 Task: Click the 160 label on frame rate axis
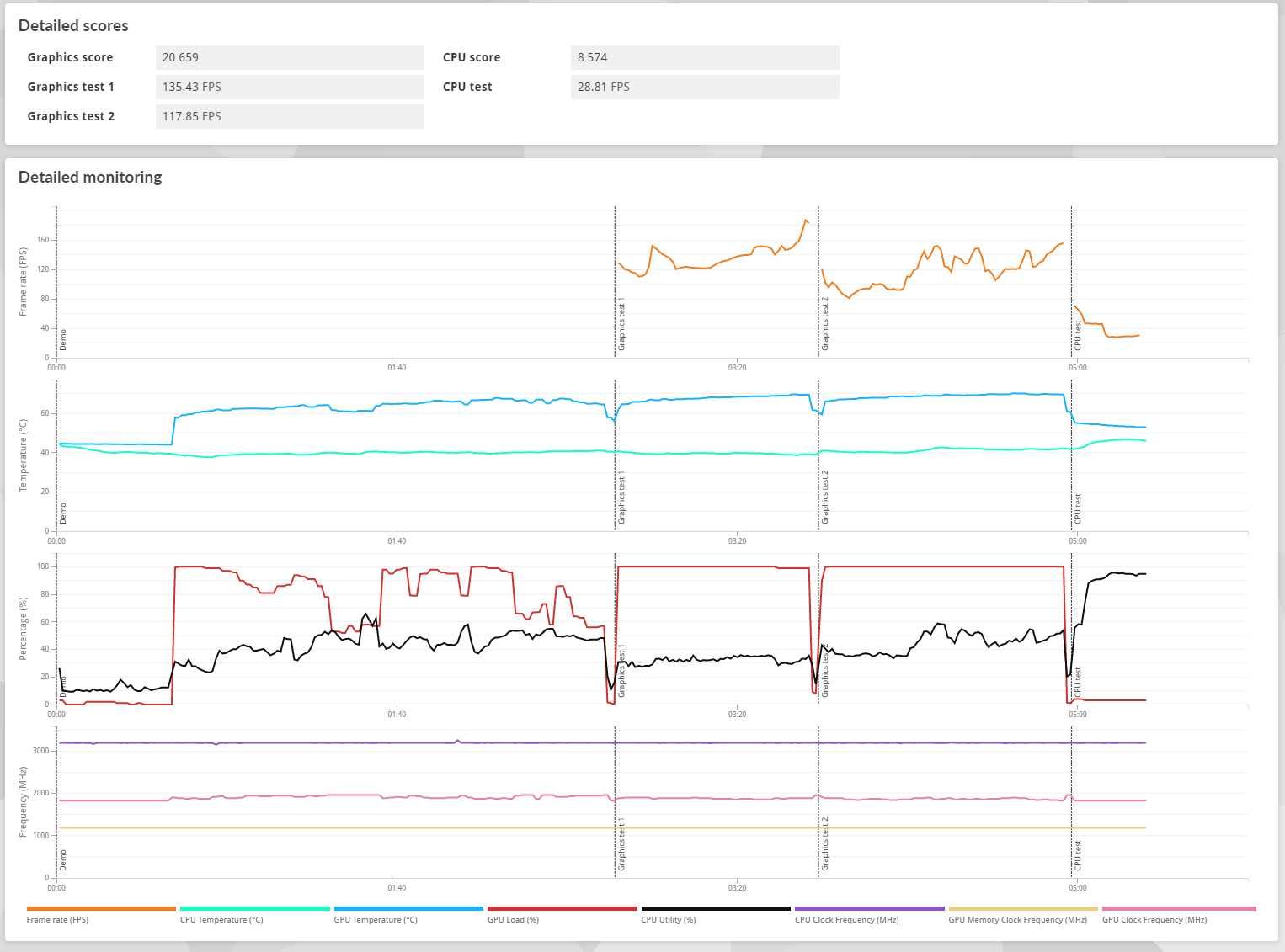[x=43, y=240]
